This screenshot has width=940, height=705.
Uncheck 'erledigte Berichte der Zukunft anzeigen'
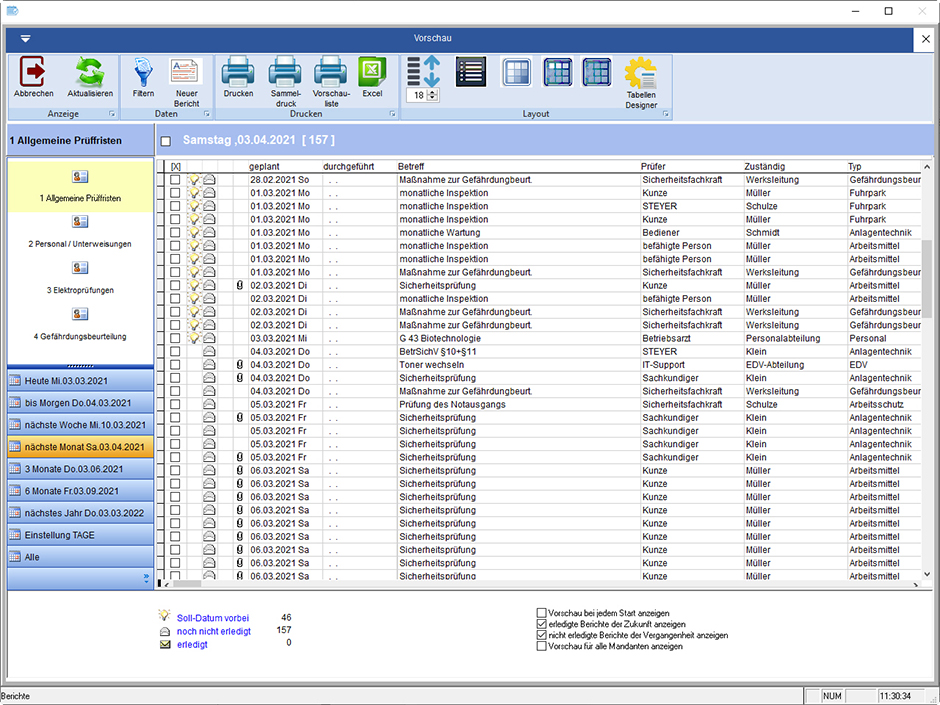(x=542, y=624)
